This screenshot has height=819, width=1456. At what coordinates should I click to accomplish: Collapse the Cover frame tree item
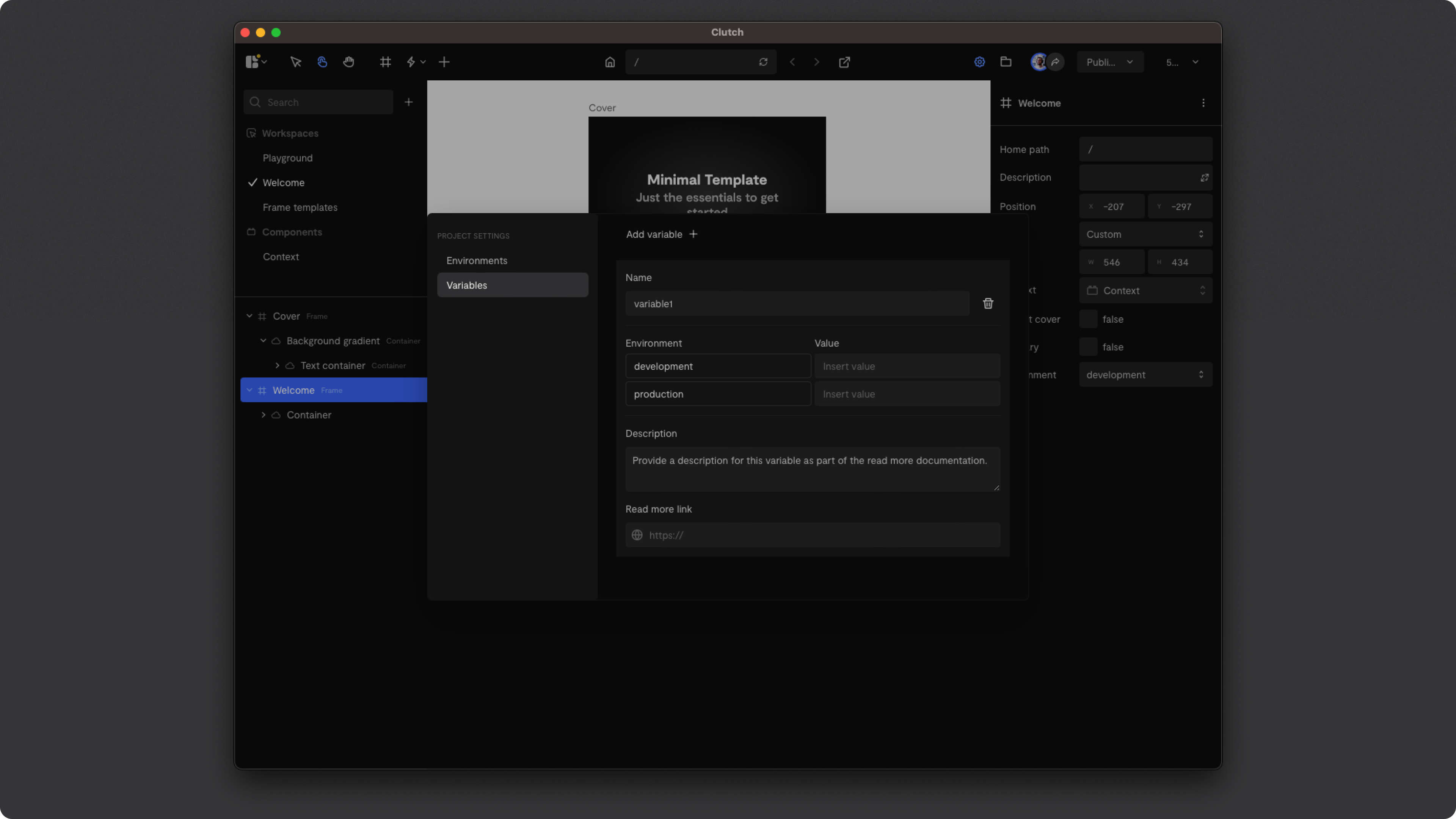pos(249,316)
